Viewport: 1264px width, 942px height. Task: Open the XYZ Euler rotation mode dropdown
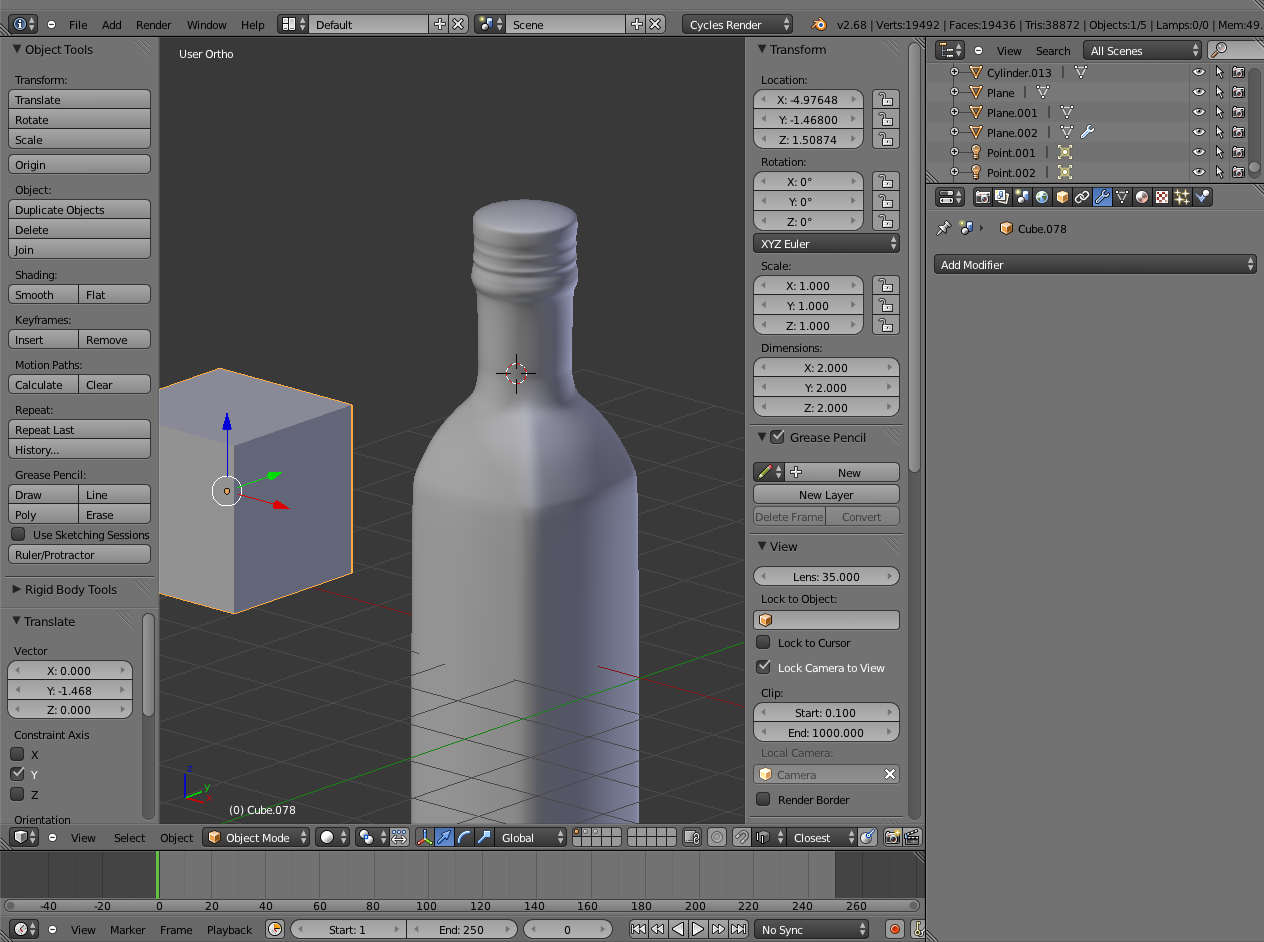[826, 243]
